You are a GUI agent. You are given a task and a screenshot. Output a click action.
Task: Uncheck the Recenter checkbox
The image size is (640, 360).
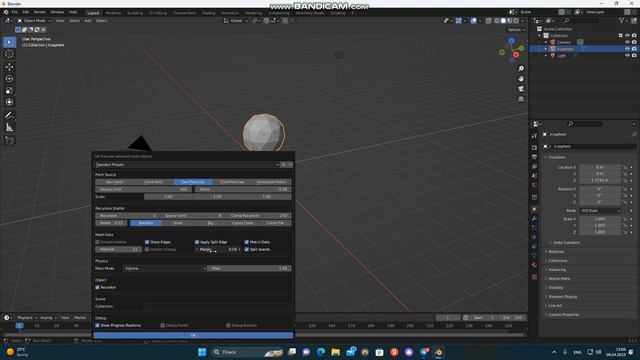coord(98,287)
